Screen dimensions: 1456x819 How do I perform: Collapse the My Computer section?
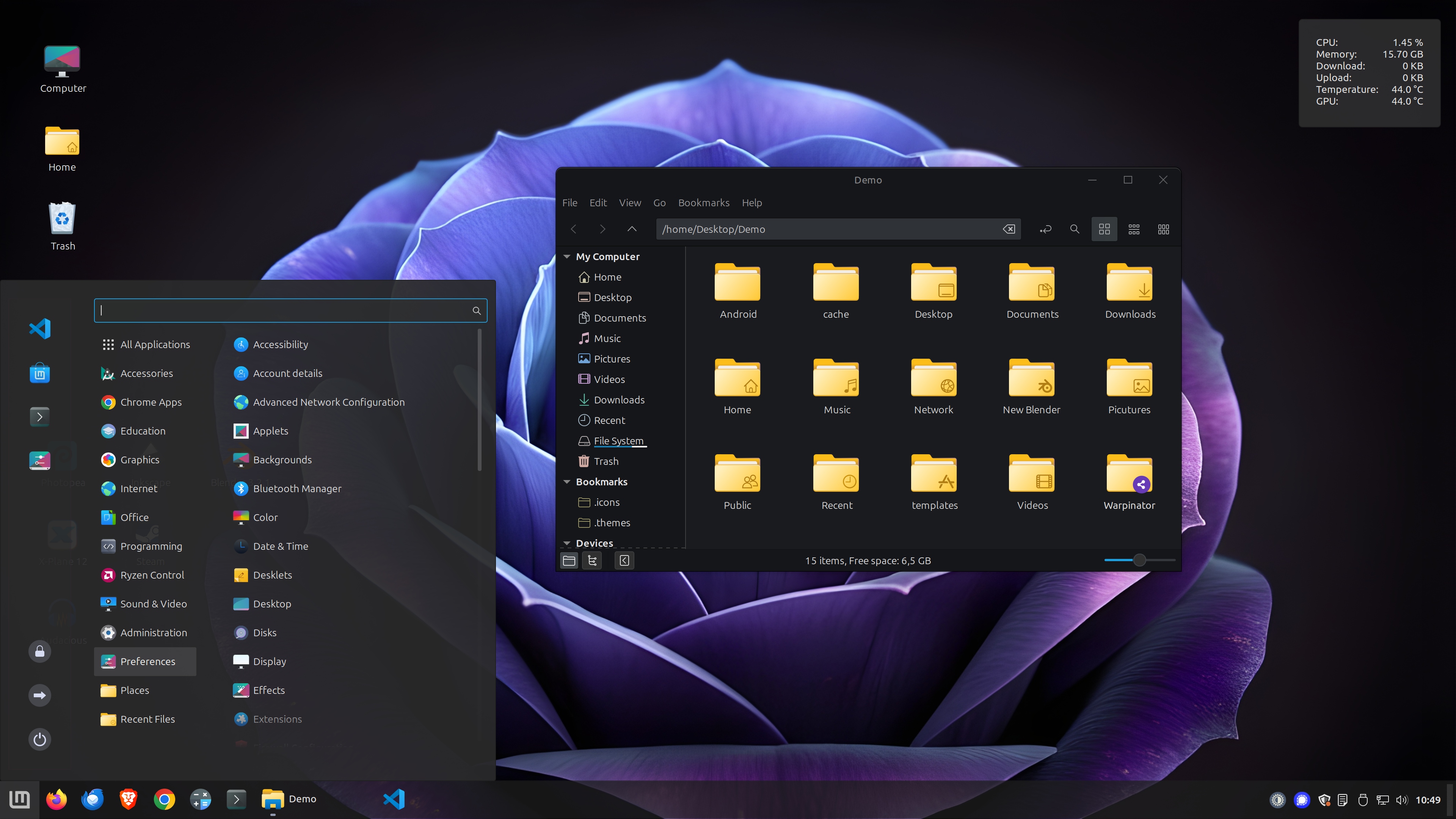click(567, 257)
